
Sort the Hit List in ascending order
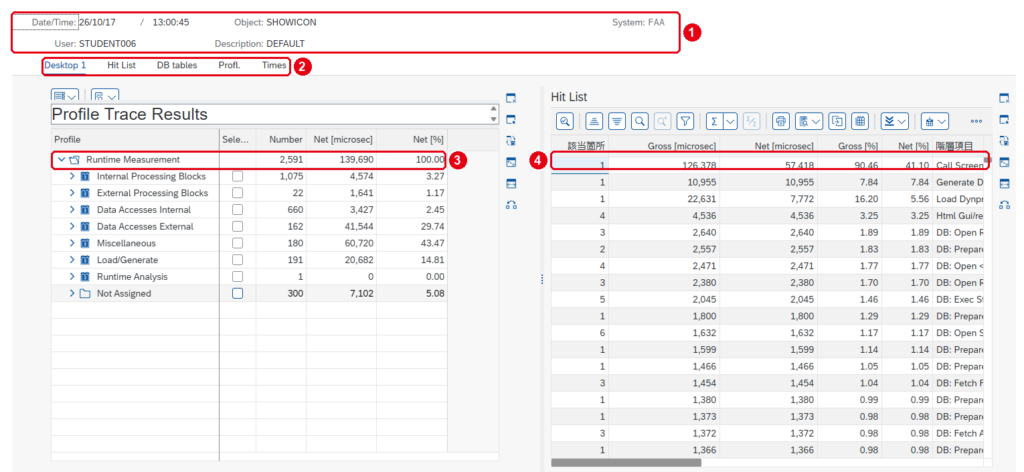tap(594, 121)
